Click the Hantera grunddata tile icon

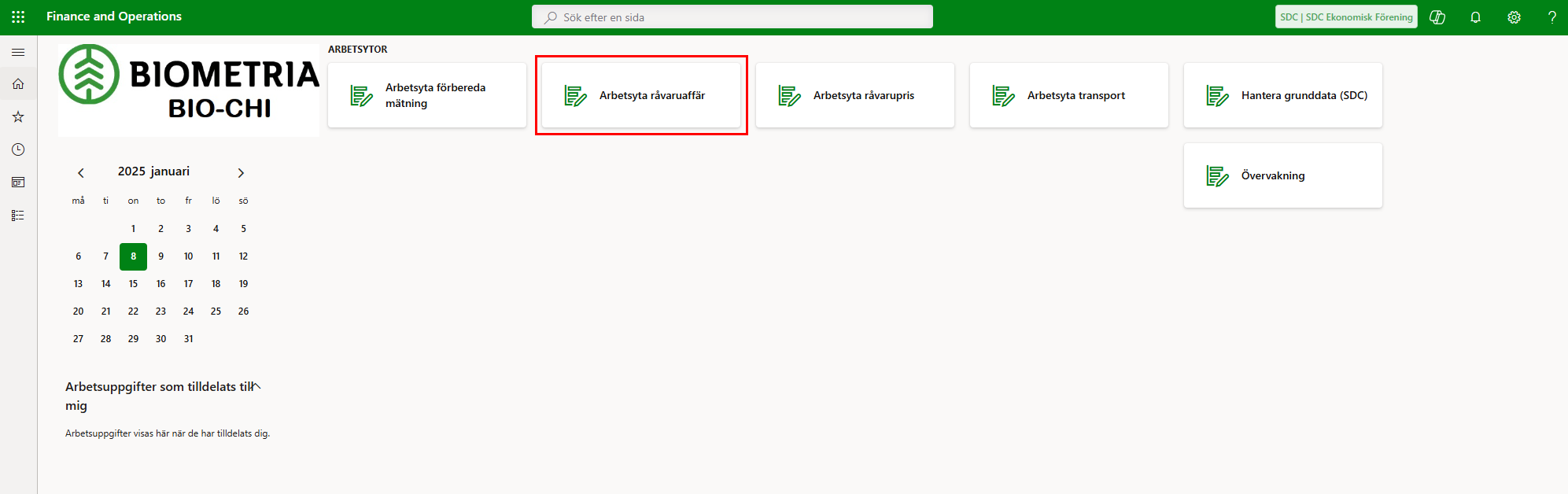(x=1217, y=96)
